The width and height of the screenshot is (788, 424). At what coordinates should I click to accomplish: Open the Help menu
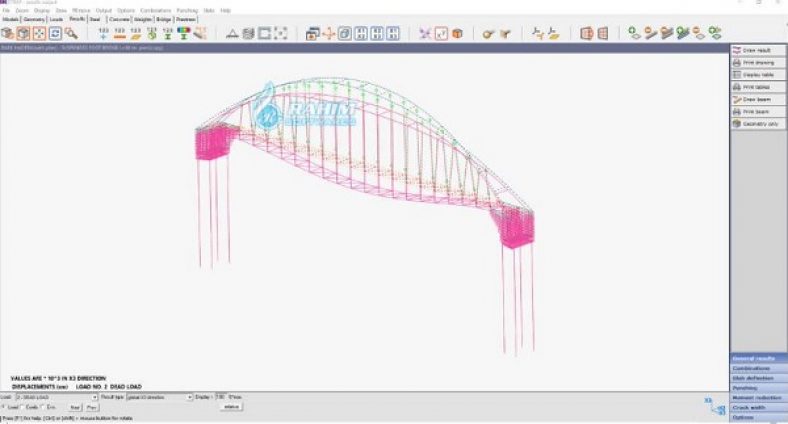click(226, 11)
